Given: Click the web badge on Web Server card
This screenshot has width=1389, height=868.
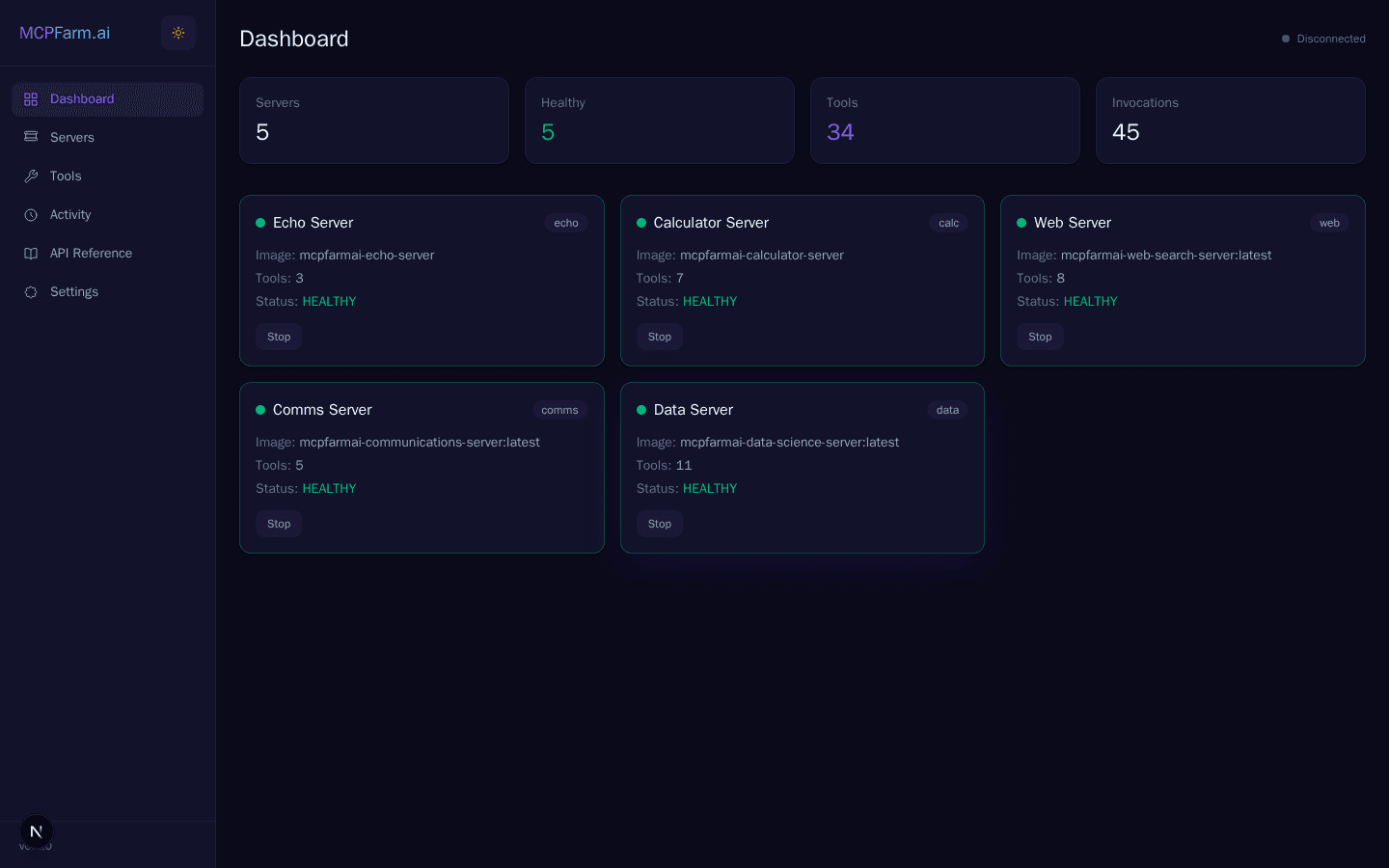Looking at the screenshot, I should click(x=1329, y=222).
